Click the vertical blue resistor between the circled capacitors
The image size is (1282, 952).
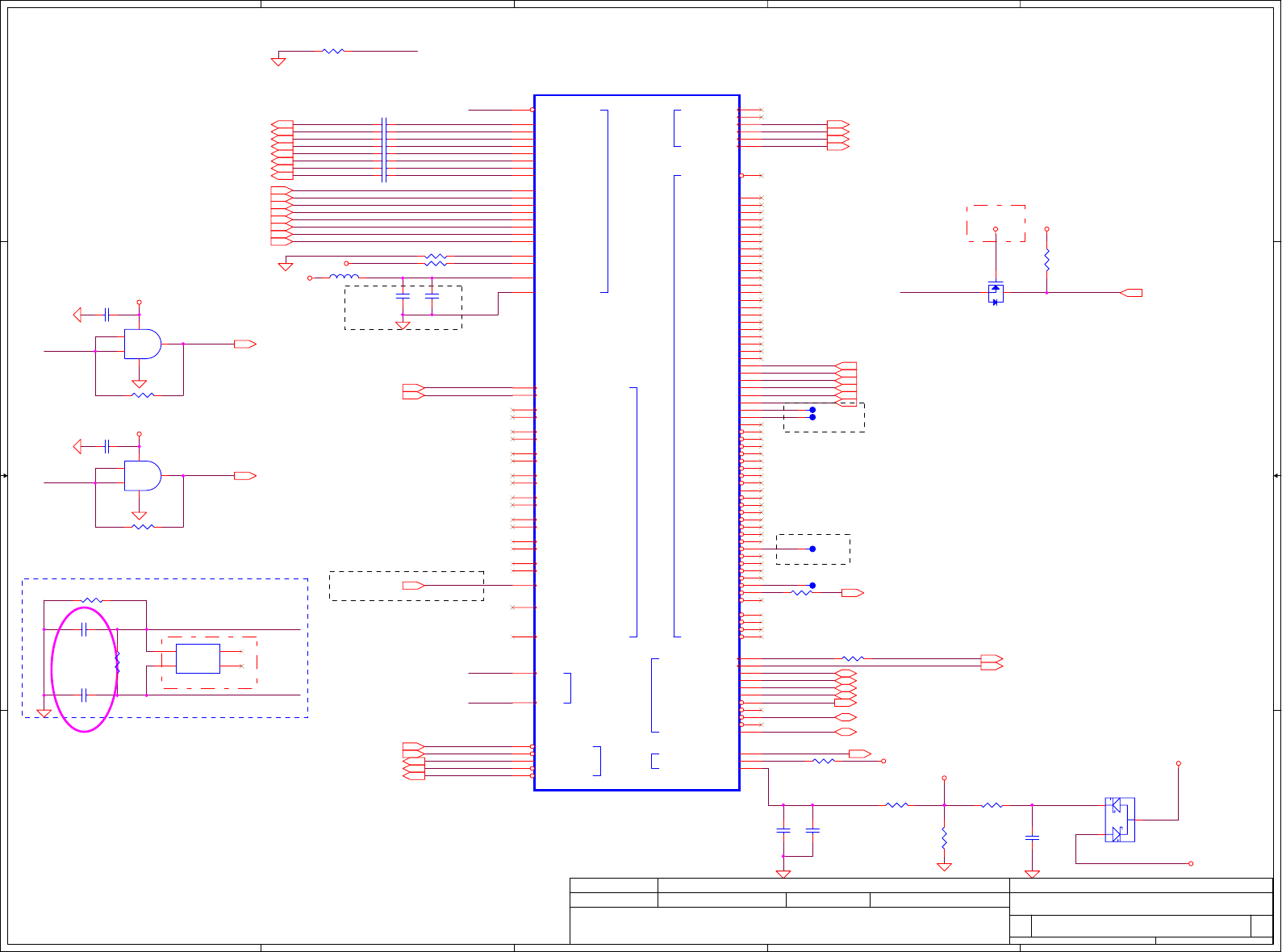pyautogui.click(x=117, y=662)
